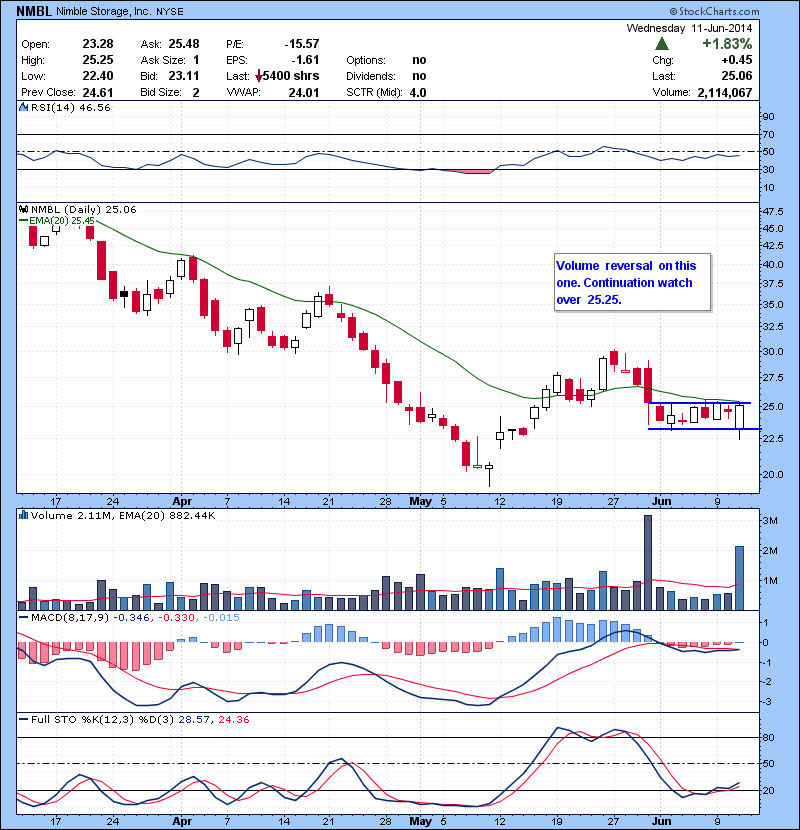
Task: Click the Chg value +0.45
Action: tap(736, 60)
